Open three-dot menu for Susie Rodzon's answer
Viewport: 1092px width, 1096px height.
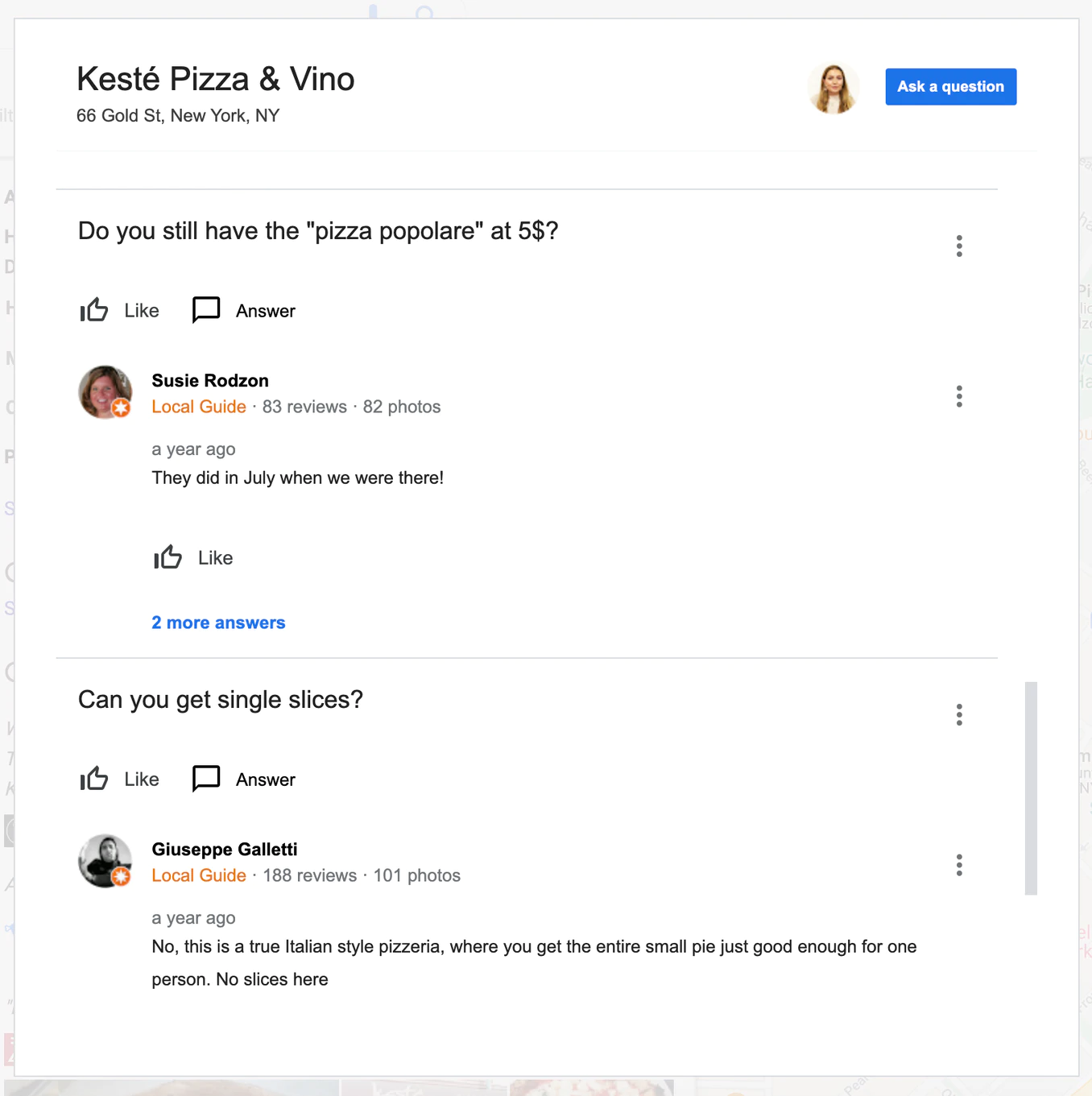(x=959, y=396)
